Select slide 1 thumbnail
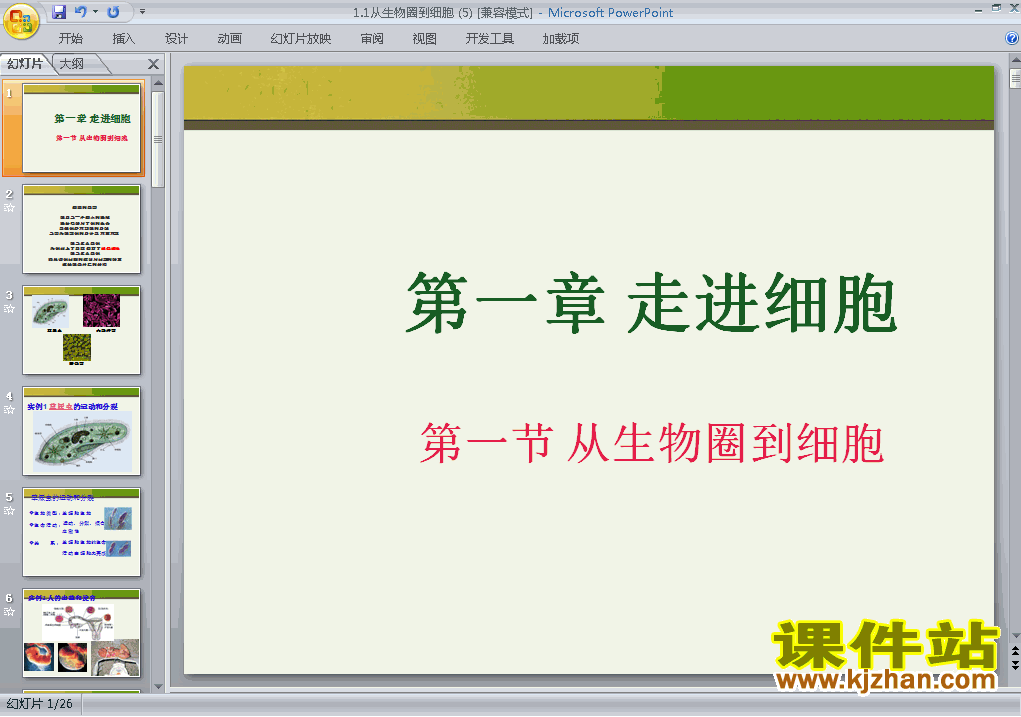Screen dimensions: 1021x717 coord(81,128)
